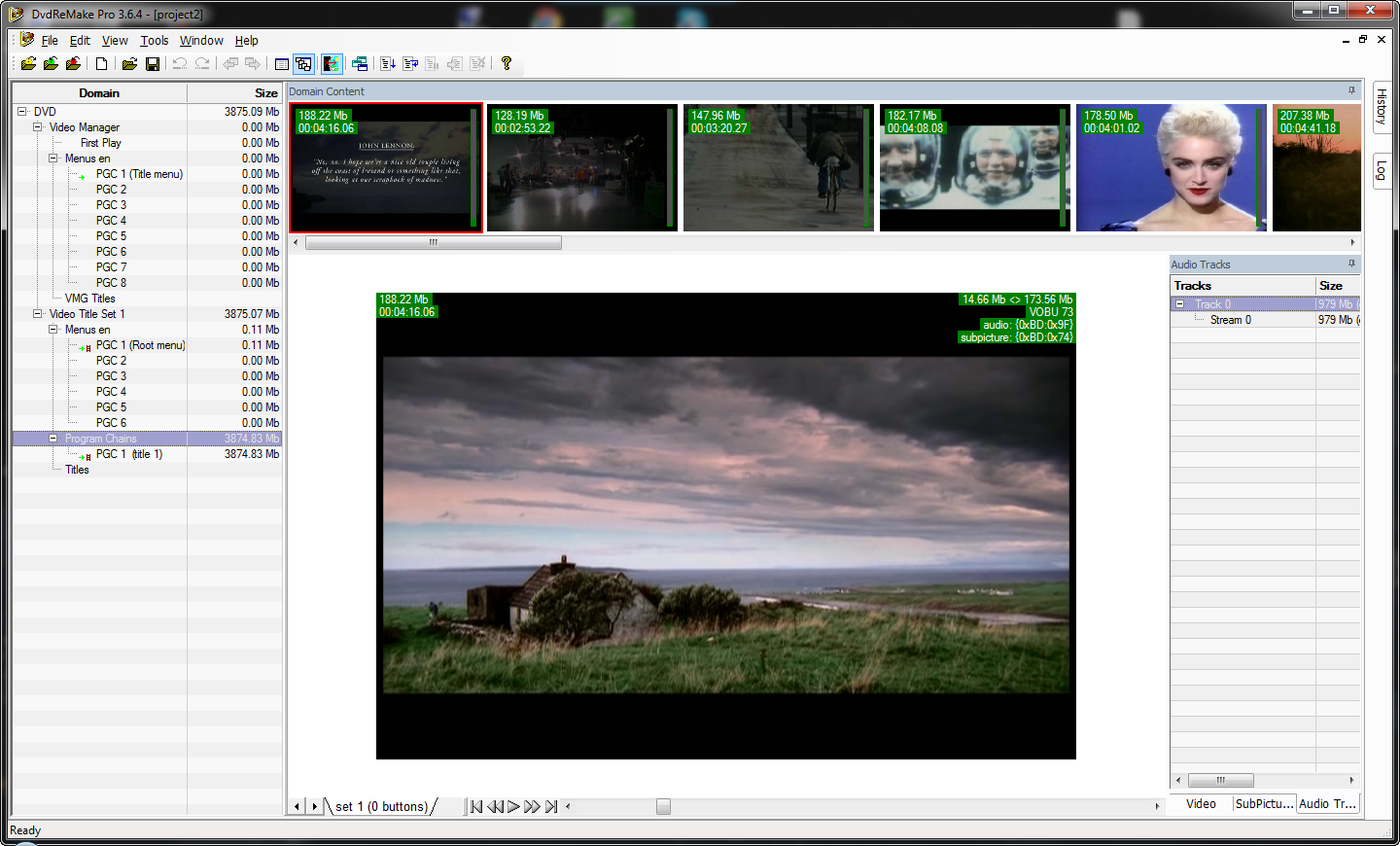Open the Tools menu
This screenshot has width=1400, height=846.
pyautogui.click(x=155, y=41)
